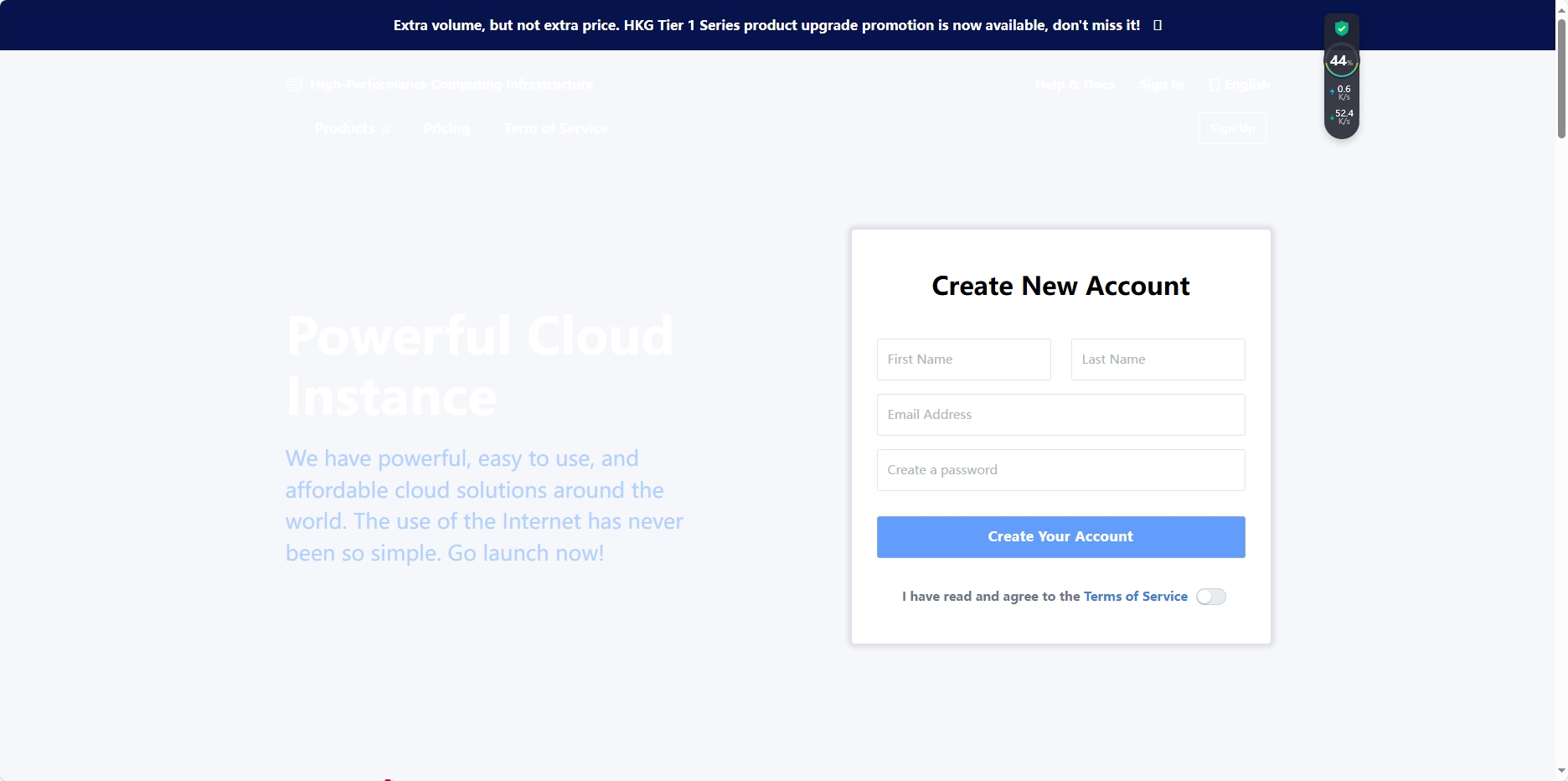Focus the Email Address field

(1060, 415)
